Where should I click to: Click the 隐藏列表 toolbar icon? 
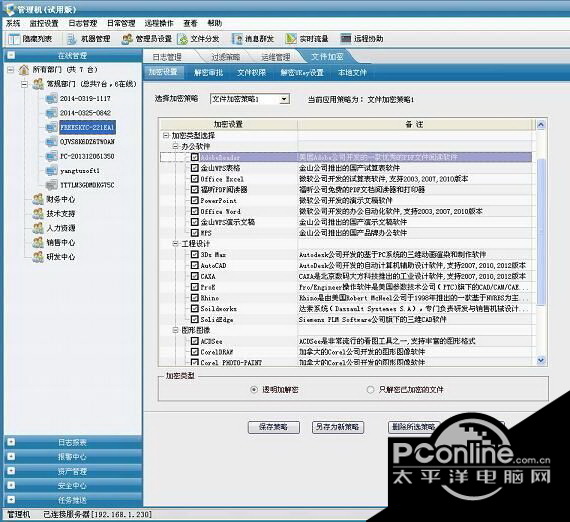tap(15, 39)
